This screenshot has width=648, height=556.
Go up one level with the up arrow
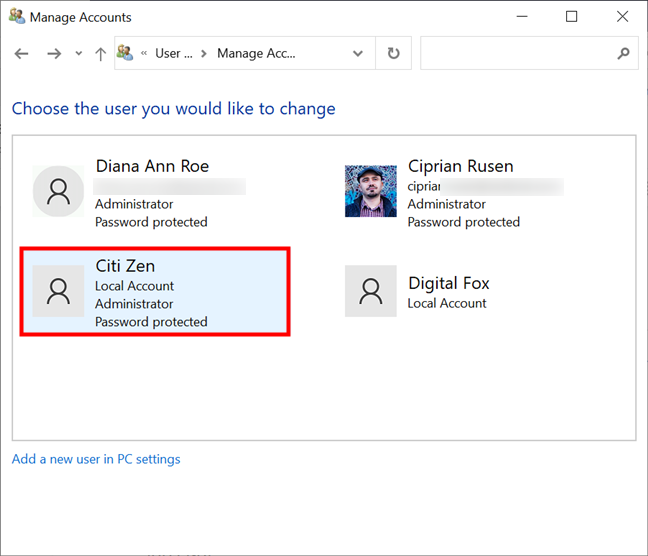[x=100, y=54]
